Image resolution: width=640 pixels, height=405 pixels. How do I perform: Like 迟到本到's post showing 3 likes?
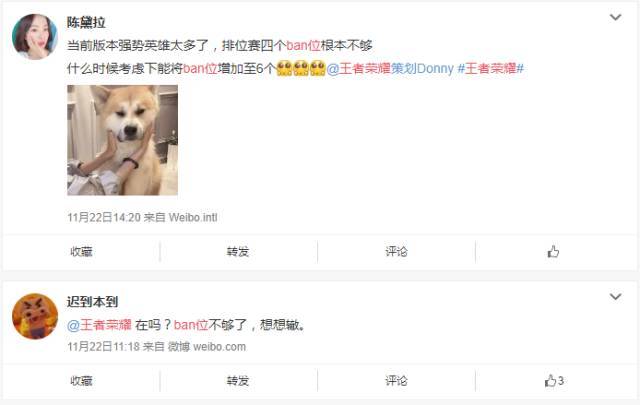tap(554, 381)
